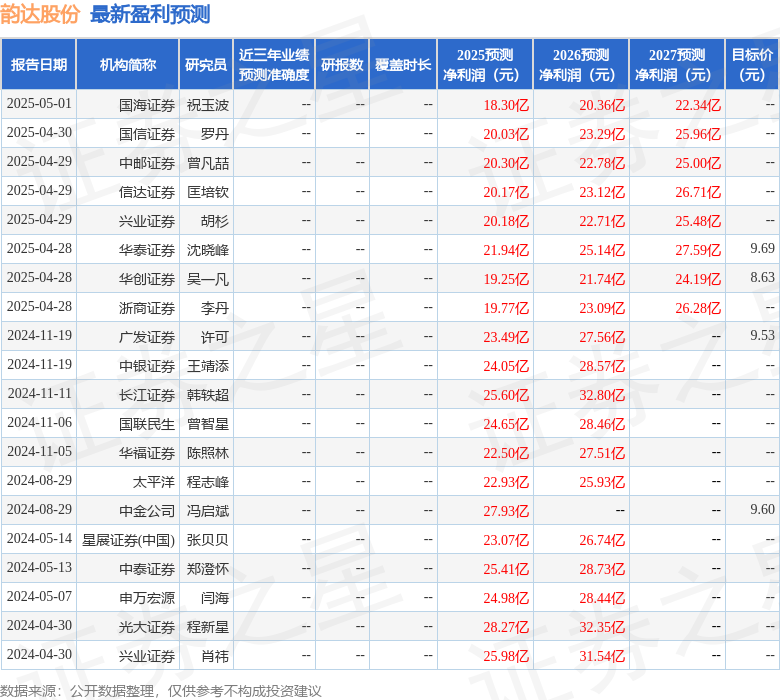The height and width of the screenshot is (700, 780).
Task: Click the 2027预测净利润 column header
Action: (677, 65)
